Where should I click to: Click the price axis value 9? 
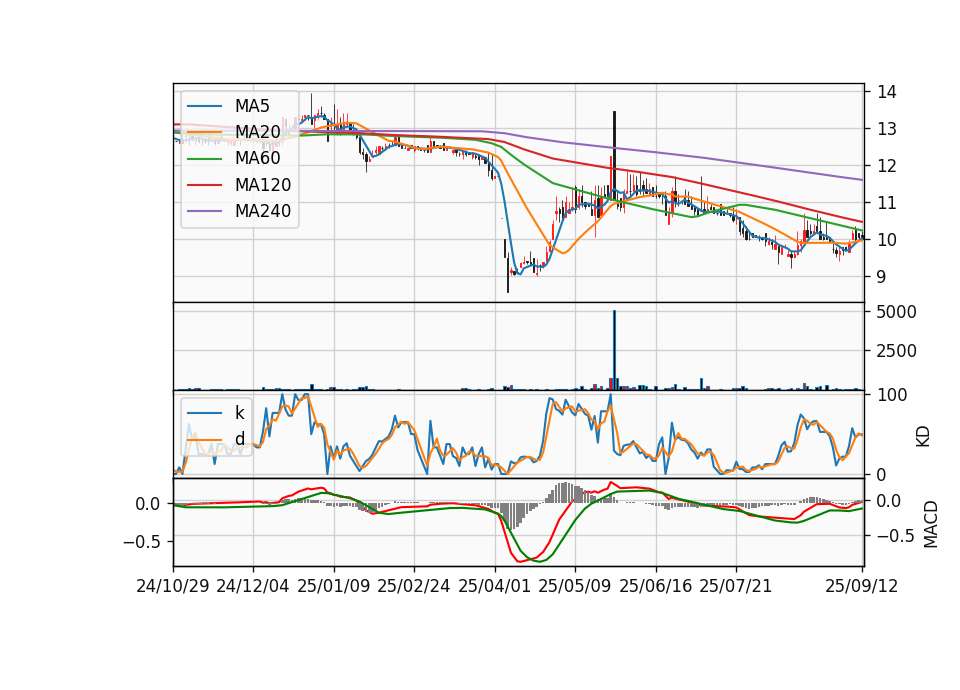tap(882, 277)
